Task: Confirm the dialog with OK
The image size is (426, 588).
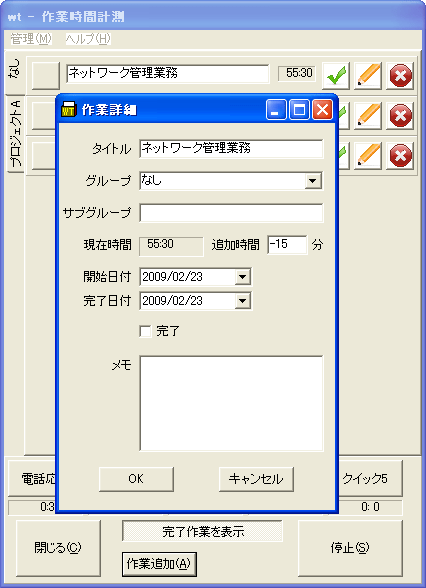Action: pyautogui.click(x=136, y=479)
